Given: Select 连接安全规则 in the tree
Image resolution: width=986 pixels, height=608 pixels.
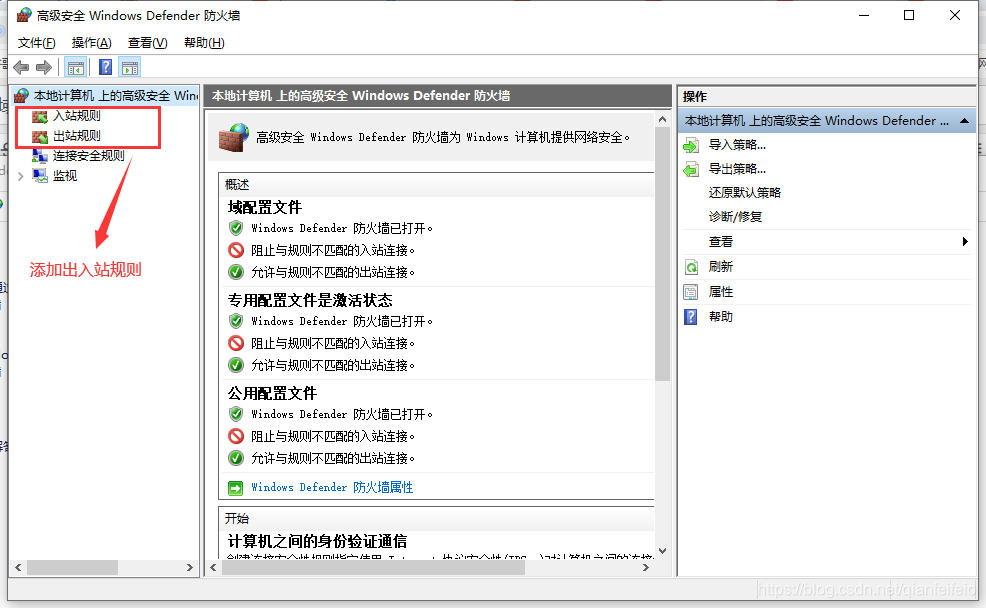Looking at the screenshot, I should pyautogui.click(x=89, y=156).
